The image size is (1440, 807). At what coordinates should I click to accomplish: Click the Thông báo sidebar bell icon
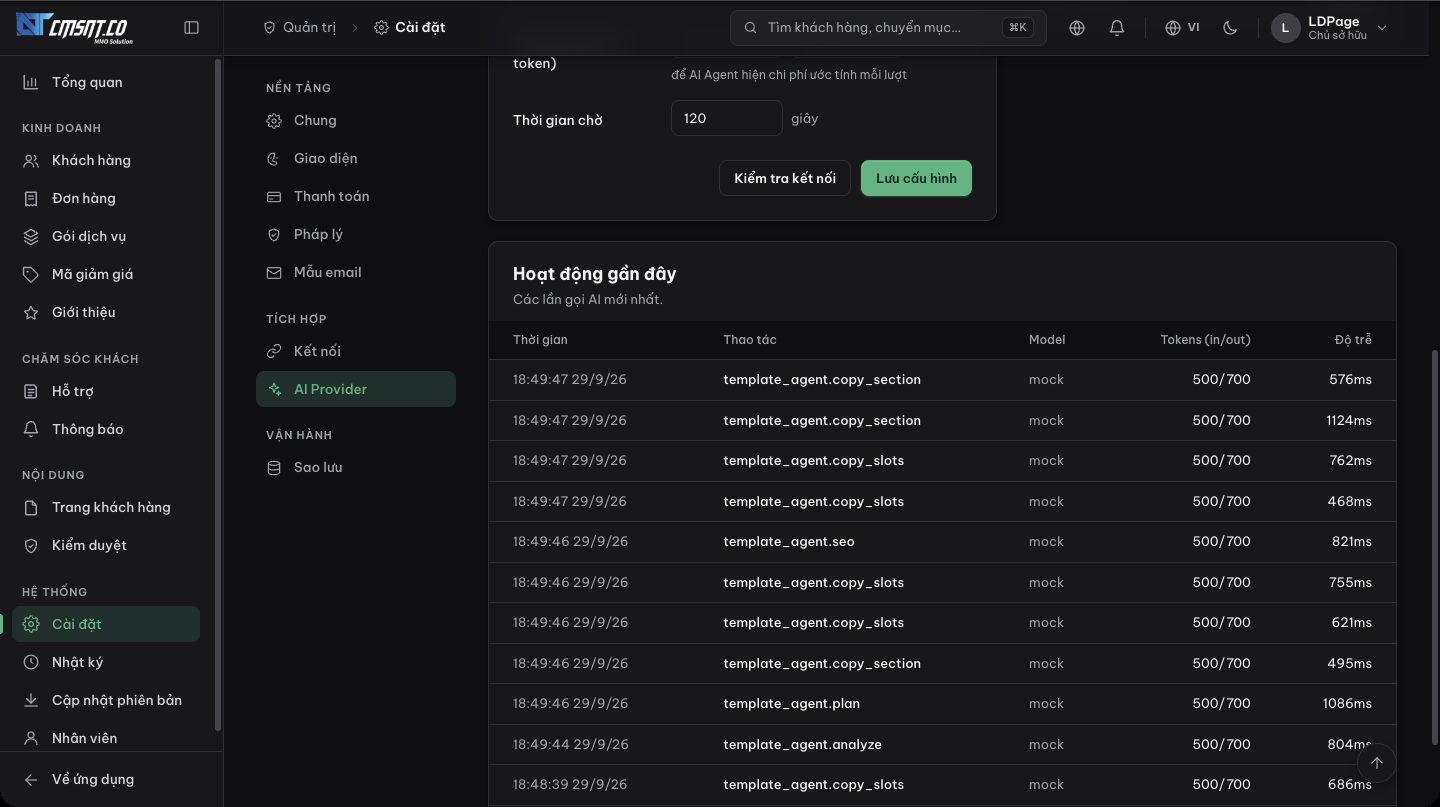click(x=31, y=429)
